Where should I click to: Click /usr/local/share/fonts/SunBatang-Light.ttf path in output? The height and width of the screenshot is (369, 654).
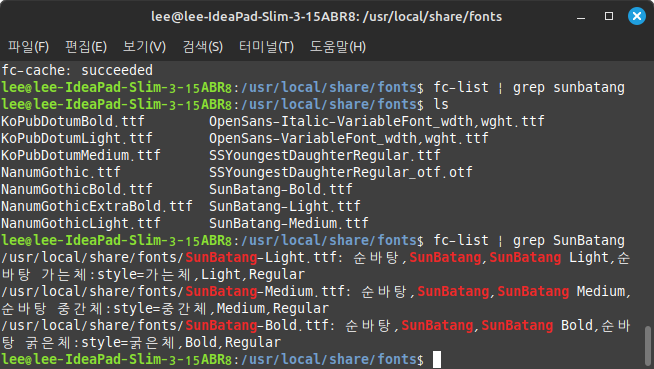tap(169, 258)
